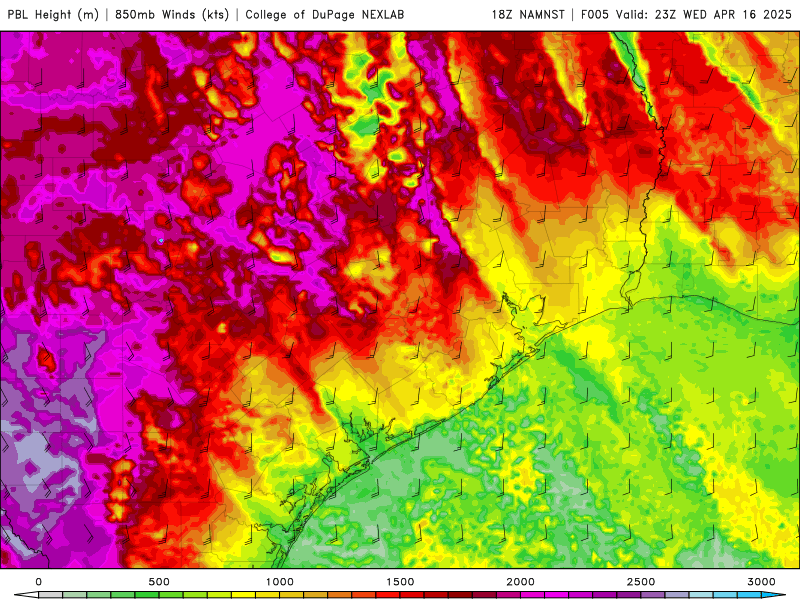Click the "850mb Winds (kts)" title text
Viewport: 800px width, 600px height.
(x=172, y=14)
